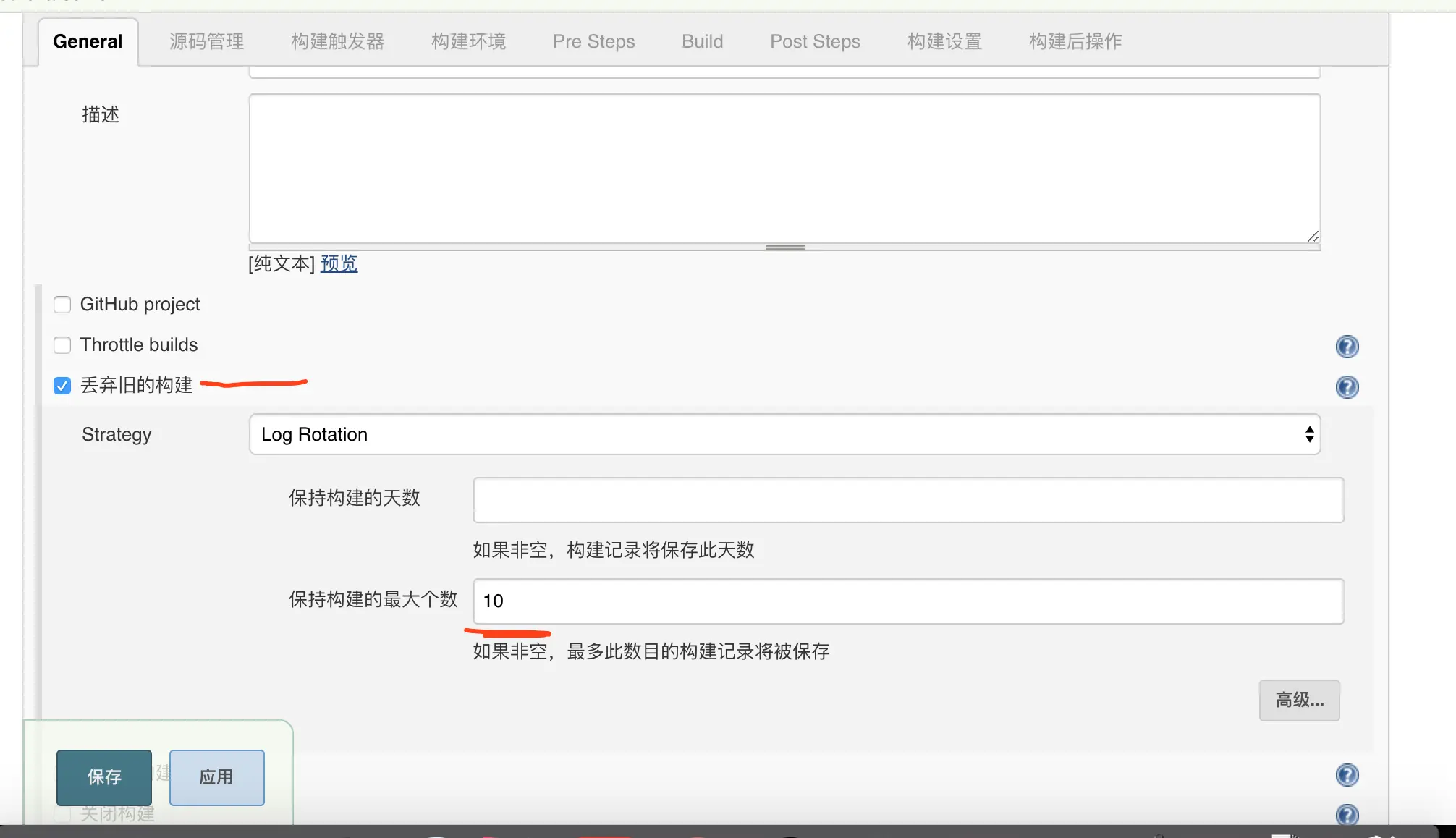The height and width of the screenshot is (838, 1456).
Task: Enable the GitHub project checkbox
Action: tap(62, 305)
